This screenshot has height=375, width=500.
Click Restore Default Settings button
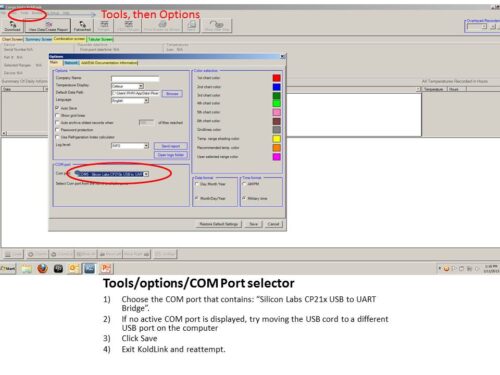(x=219, y=224)
